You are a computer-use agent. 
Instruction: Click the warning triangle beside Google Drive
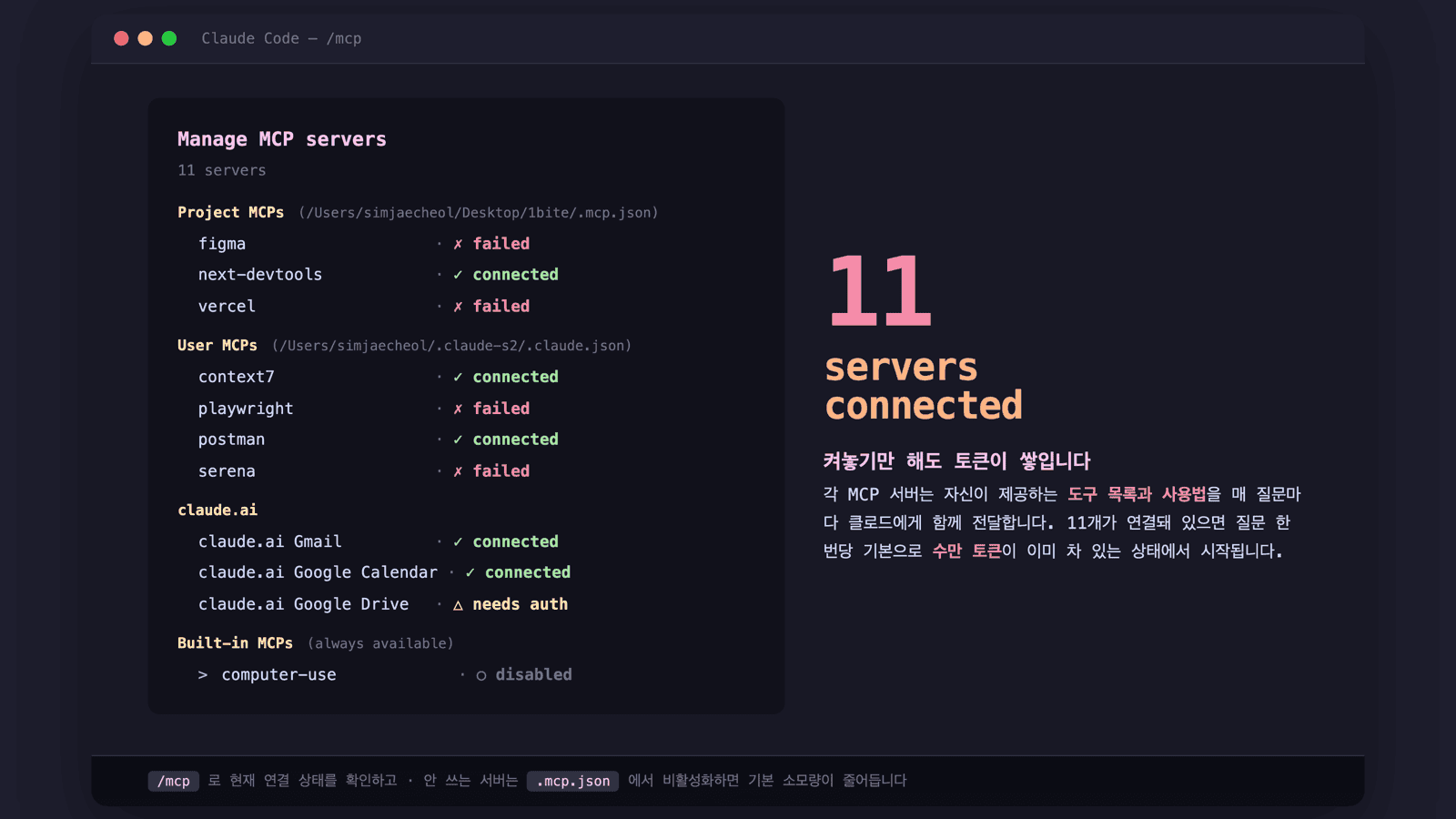(458, 604)
